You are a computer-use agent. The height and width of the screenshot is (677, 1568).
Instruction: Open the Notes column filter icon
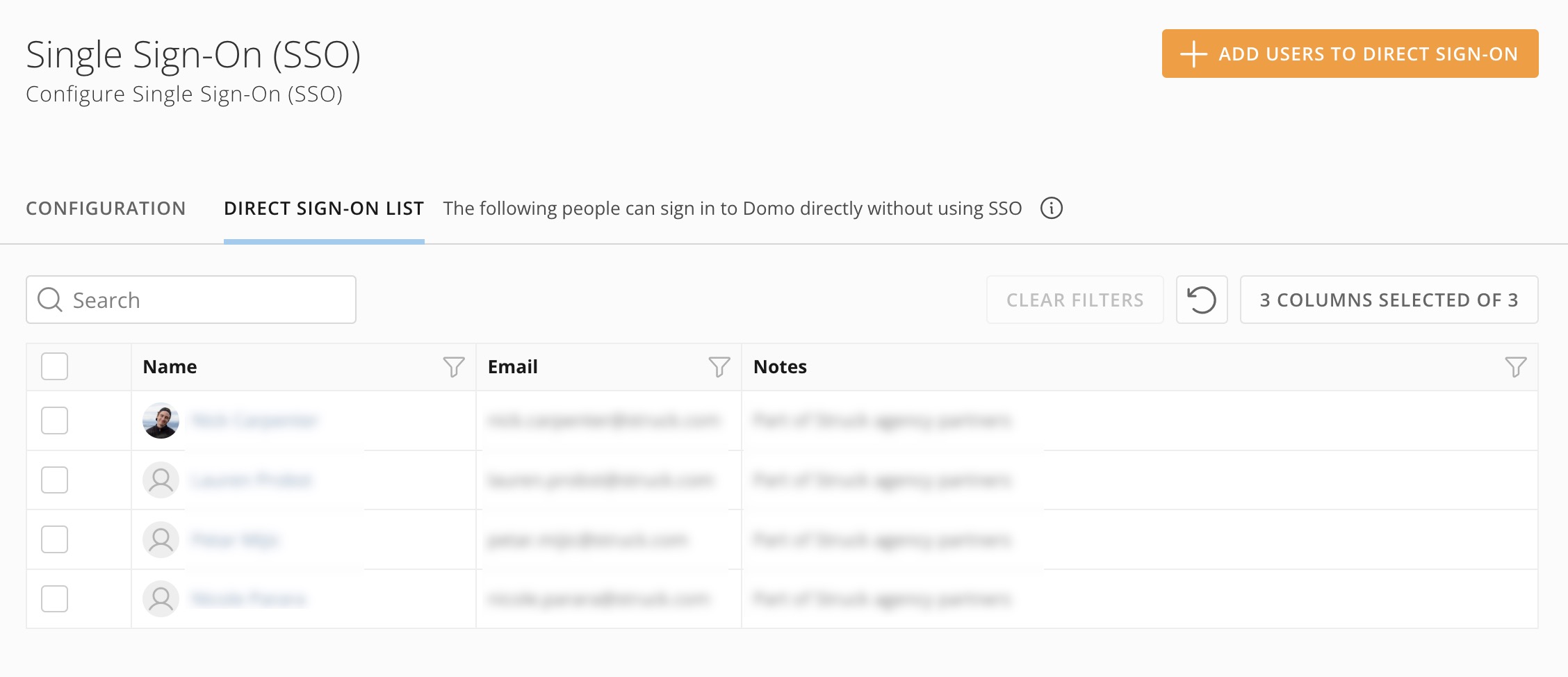[x=1516, y=366]
